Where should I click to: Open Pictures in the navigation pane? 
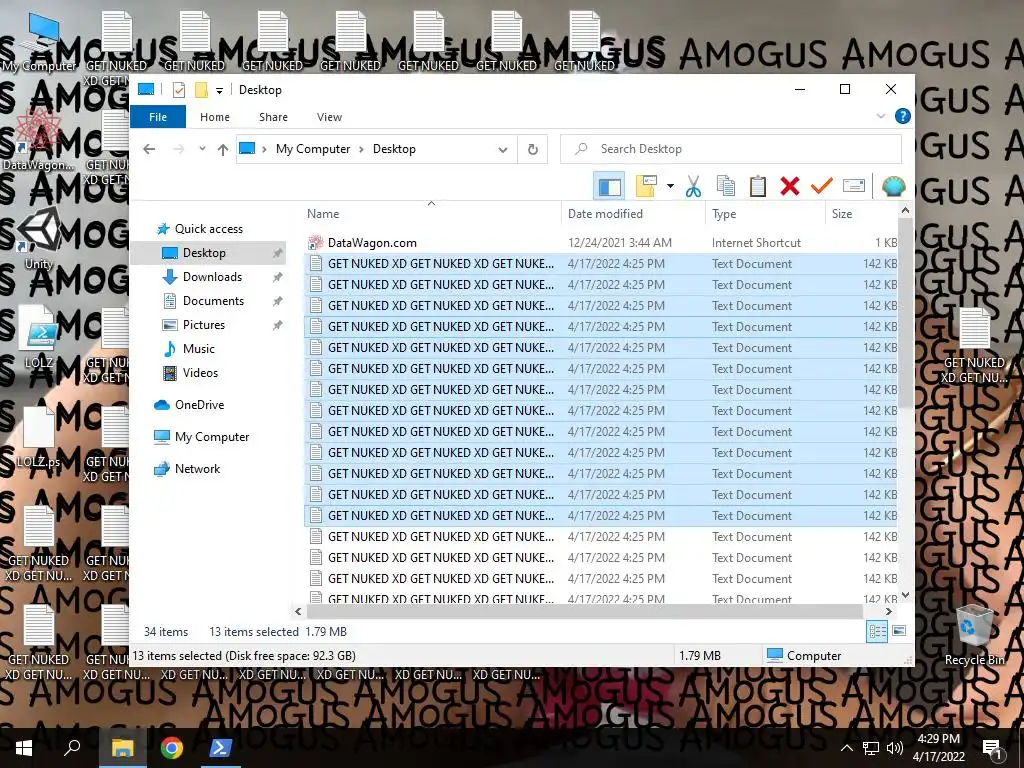coord(204,325)
